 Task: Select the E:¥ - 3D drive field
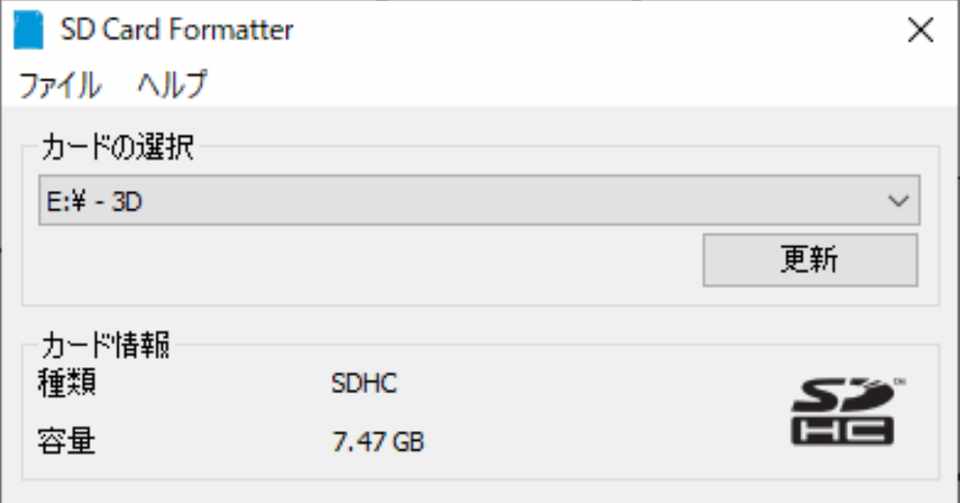point(450,201)
